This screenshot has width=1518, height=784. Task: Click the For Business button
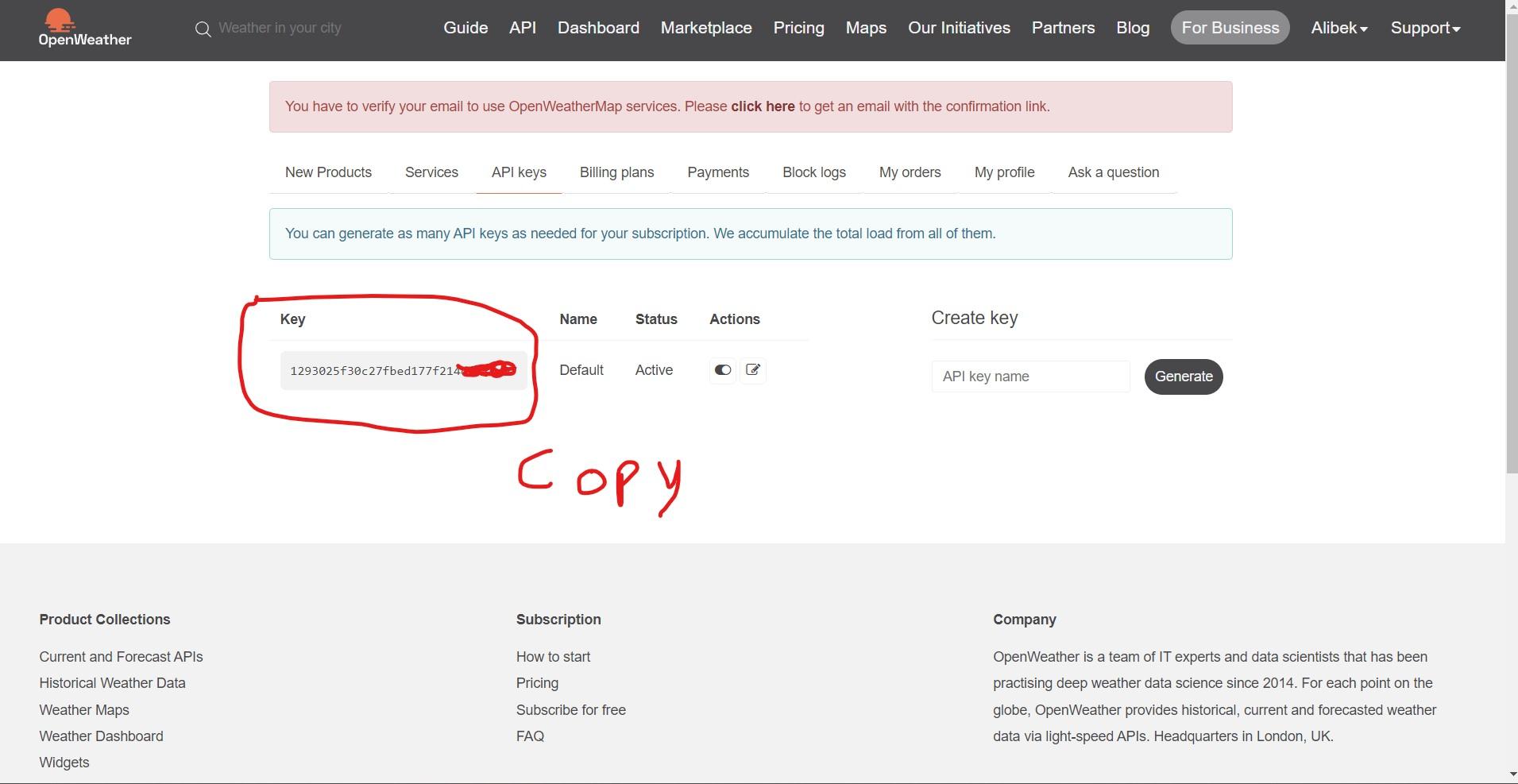tap(1230, 28)
